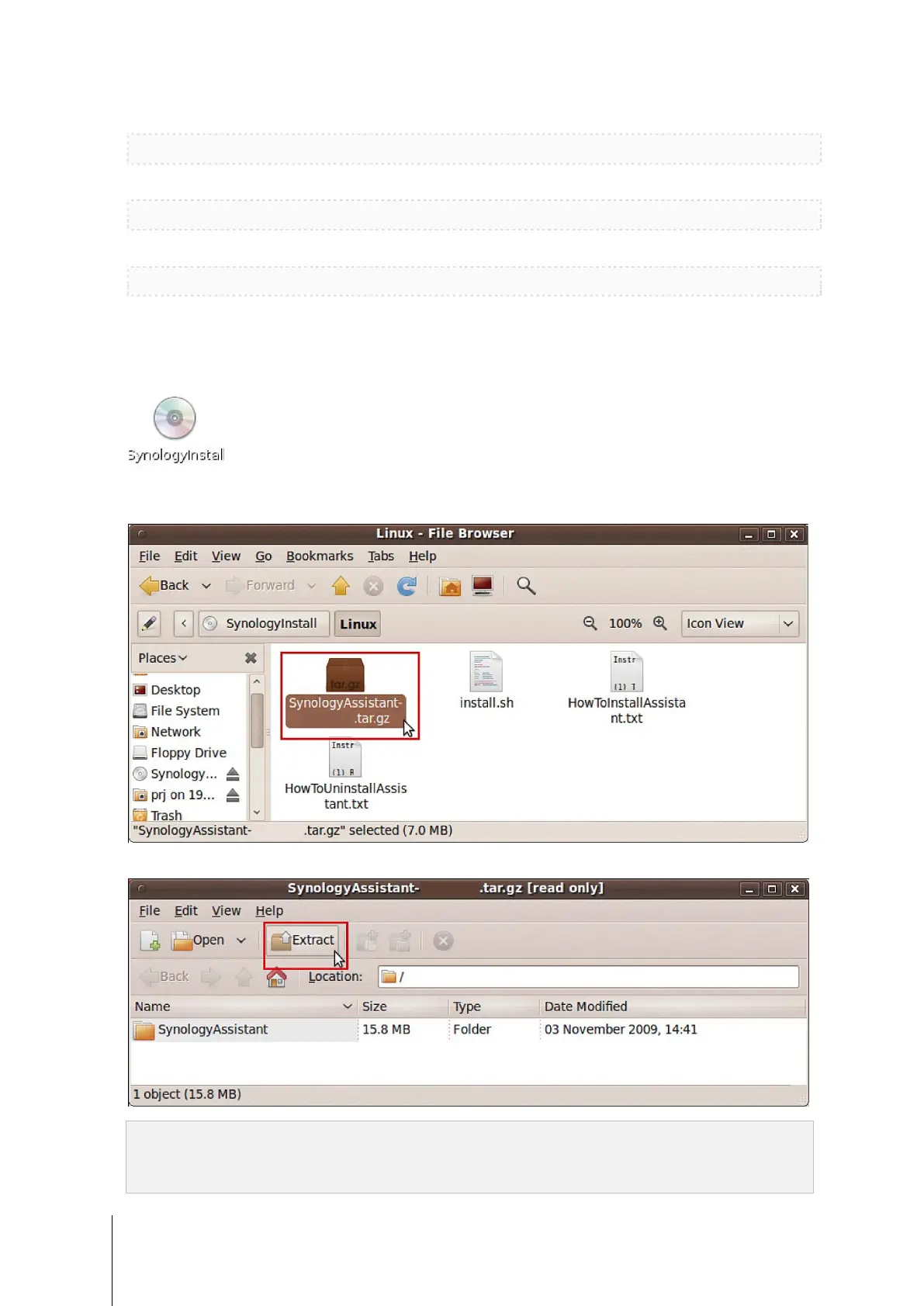
Task: Sort the archive list by Name column
Action: [x=243, y=1007]
